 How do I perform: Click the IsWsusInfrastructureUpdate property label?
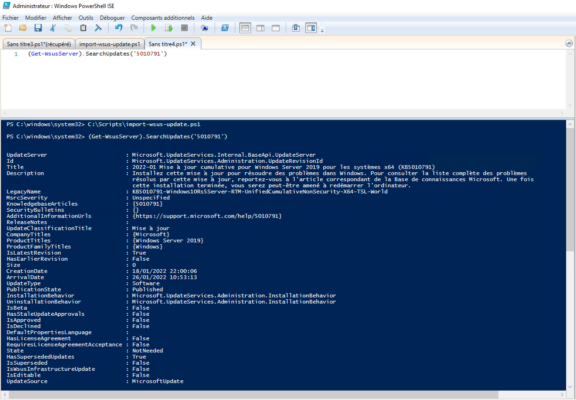(51, 369)
